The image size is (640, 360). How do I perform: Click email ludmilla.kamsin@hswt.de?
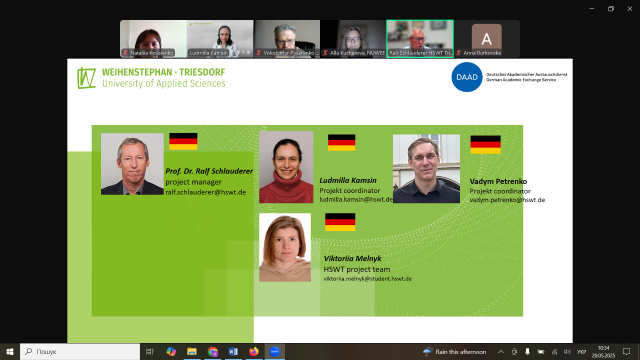pos(356,200)
